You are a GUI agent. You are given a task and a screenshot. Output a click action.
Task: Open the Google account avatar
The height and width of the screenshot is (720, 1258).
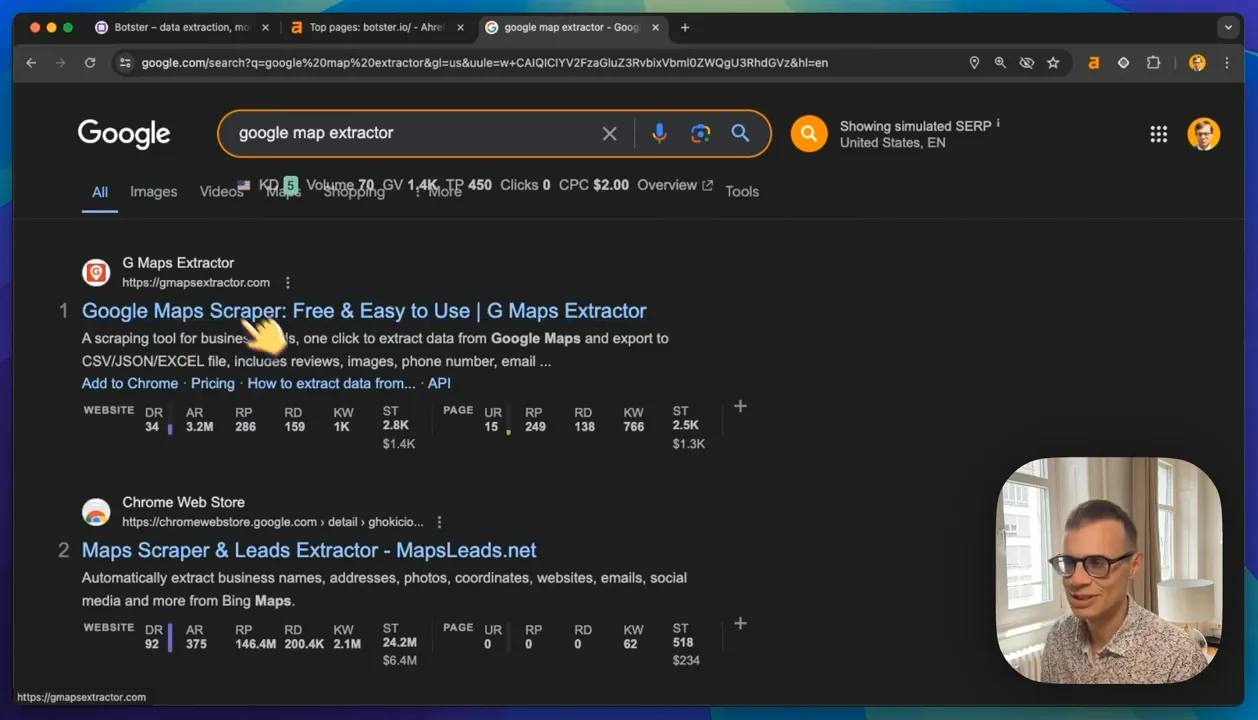(x=1204, y=134)
